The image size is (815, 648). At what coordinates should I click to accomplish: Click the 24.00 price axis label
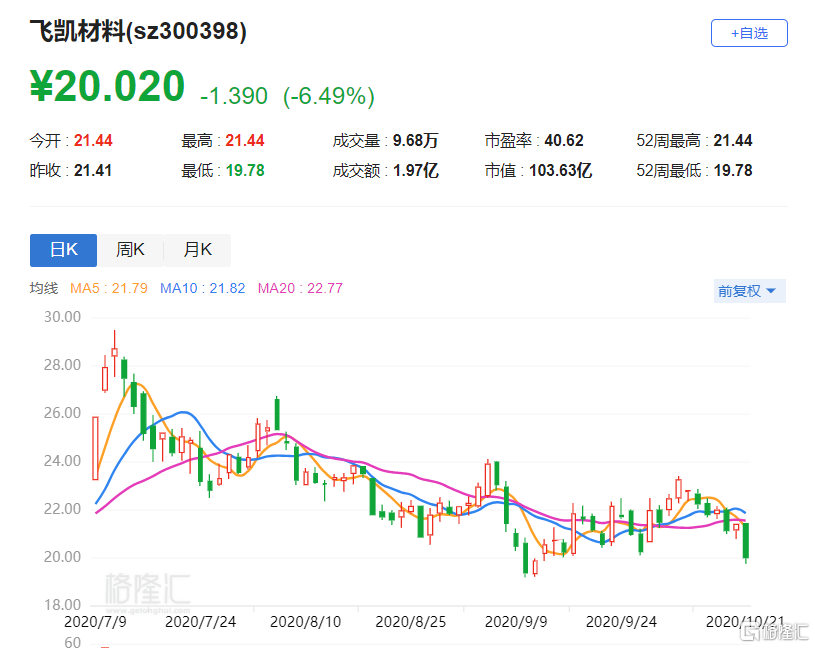pyautogui.click(x=62, y=461)
